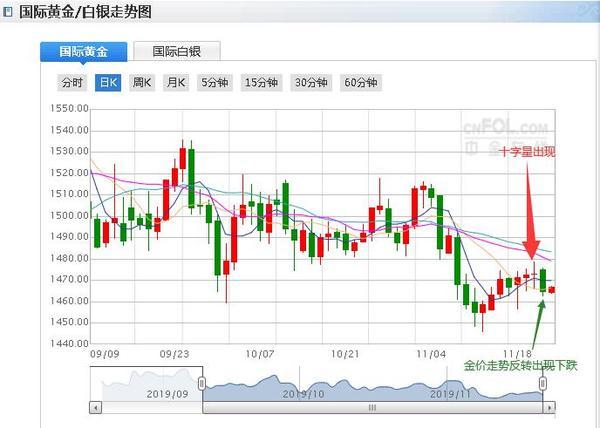Choose the 月K monthly candlestick view
The image size is (600, 428).
177,82
